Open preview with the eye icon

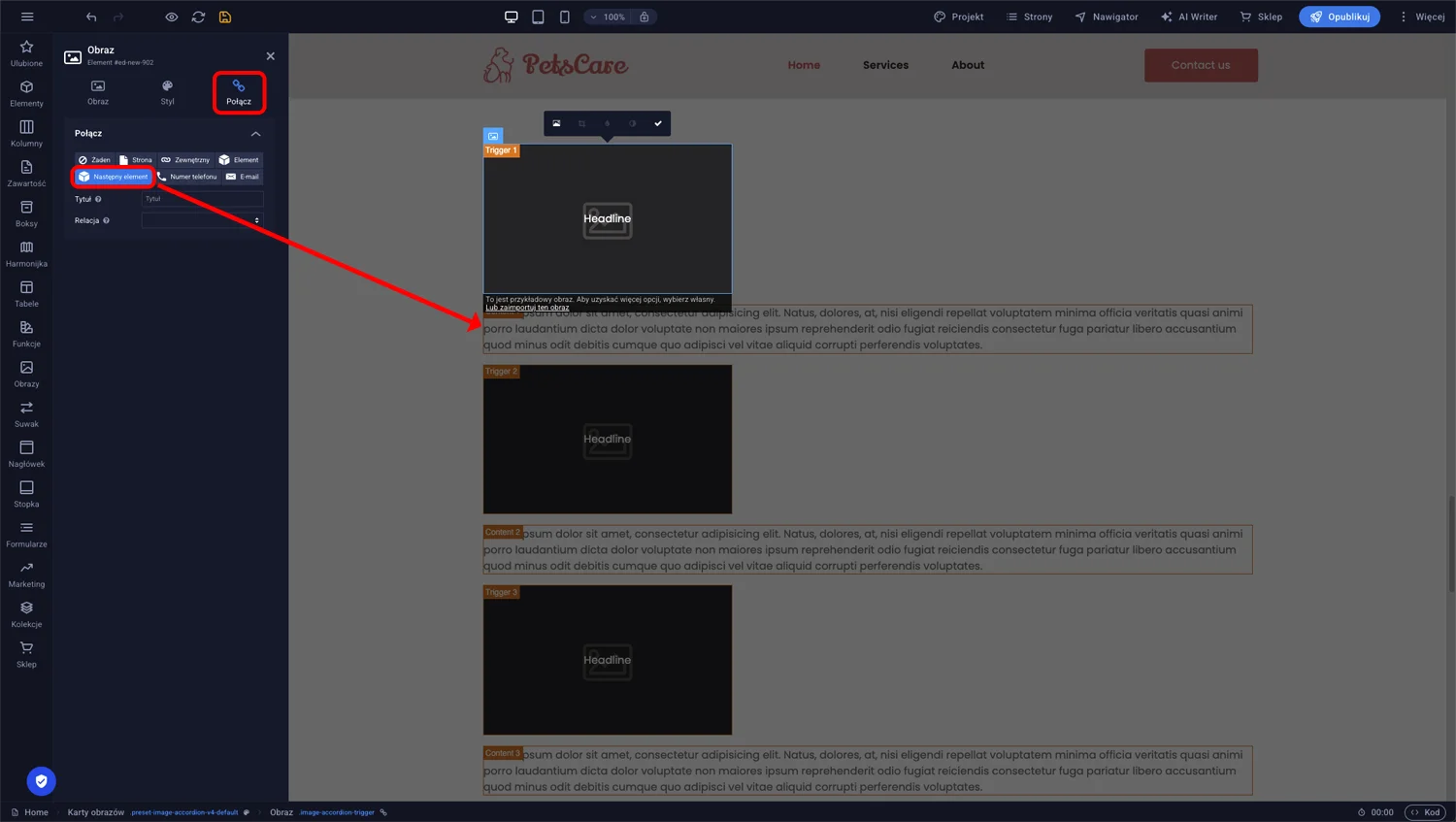click(x=171, y=16)
